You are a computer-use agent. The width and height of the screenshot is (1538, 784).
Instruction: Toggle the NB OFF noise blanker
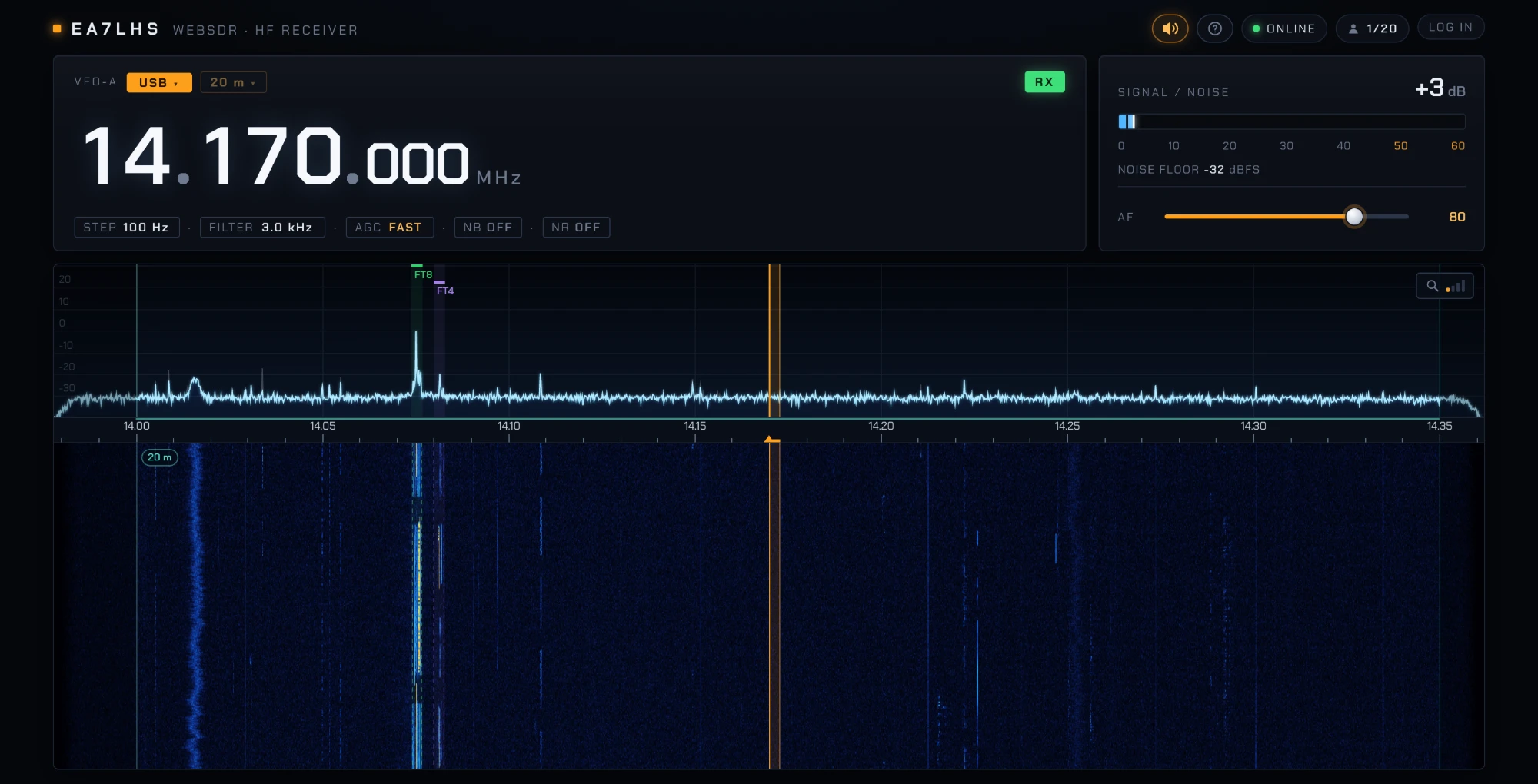click(488, 228)
